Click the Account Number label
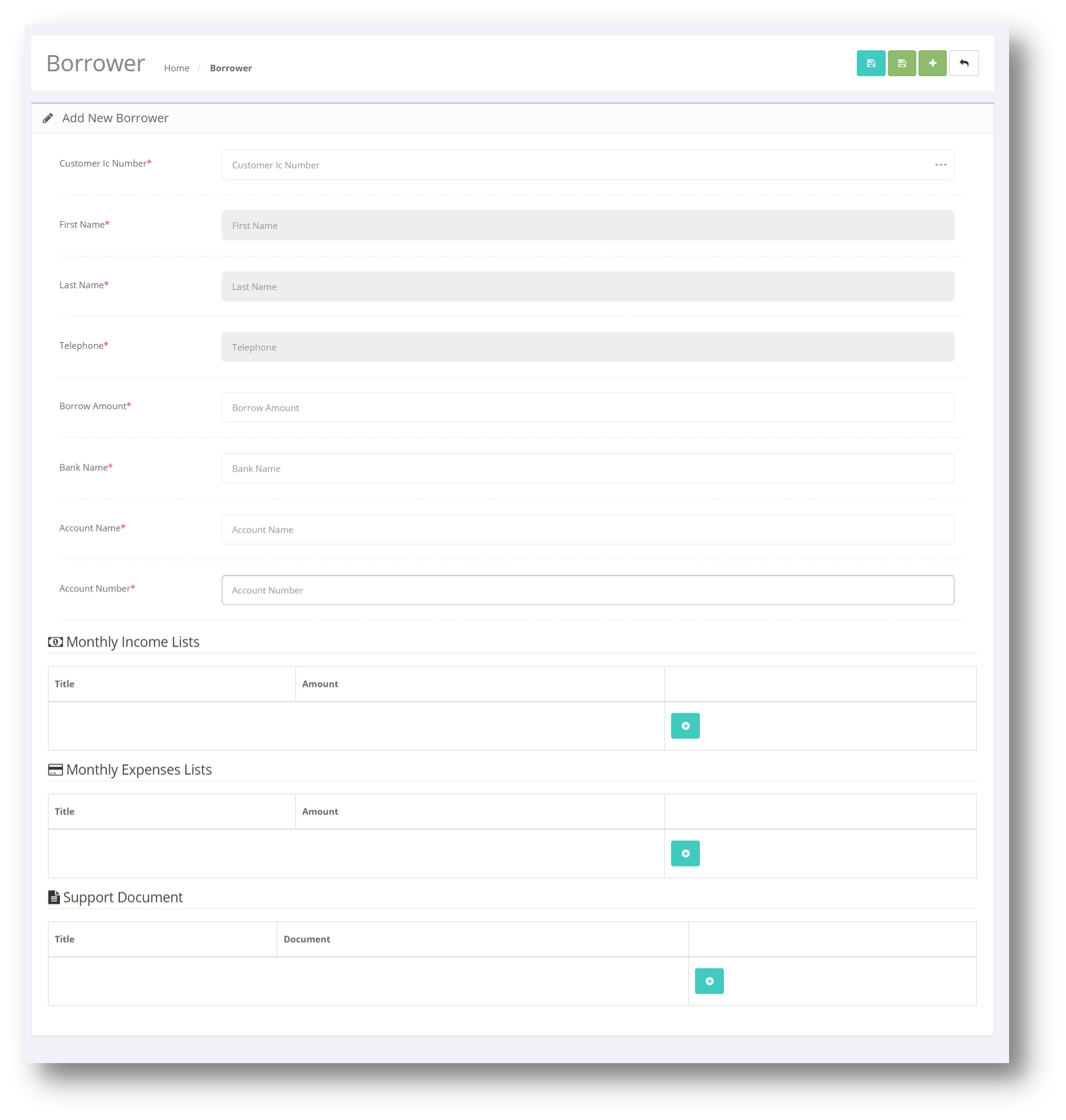 pos(97,588)
